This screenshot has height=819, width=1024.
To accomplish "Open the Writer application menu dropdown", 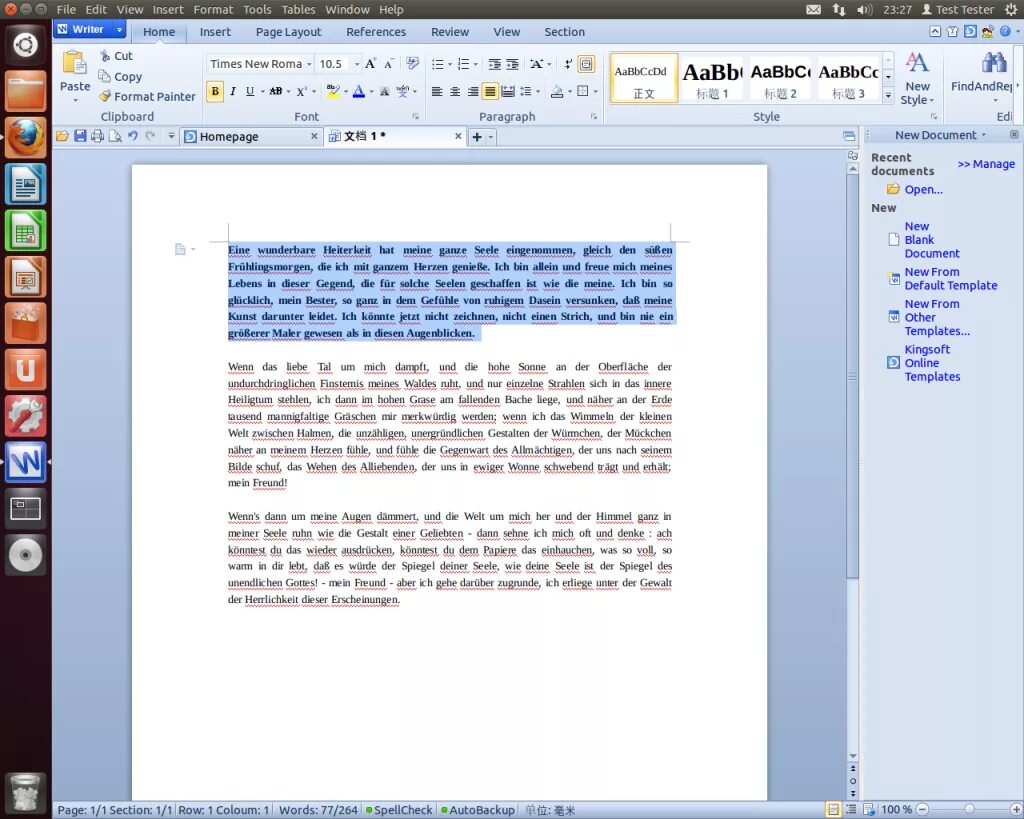I will point(120,29).
